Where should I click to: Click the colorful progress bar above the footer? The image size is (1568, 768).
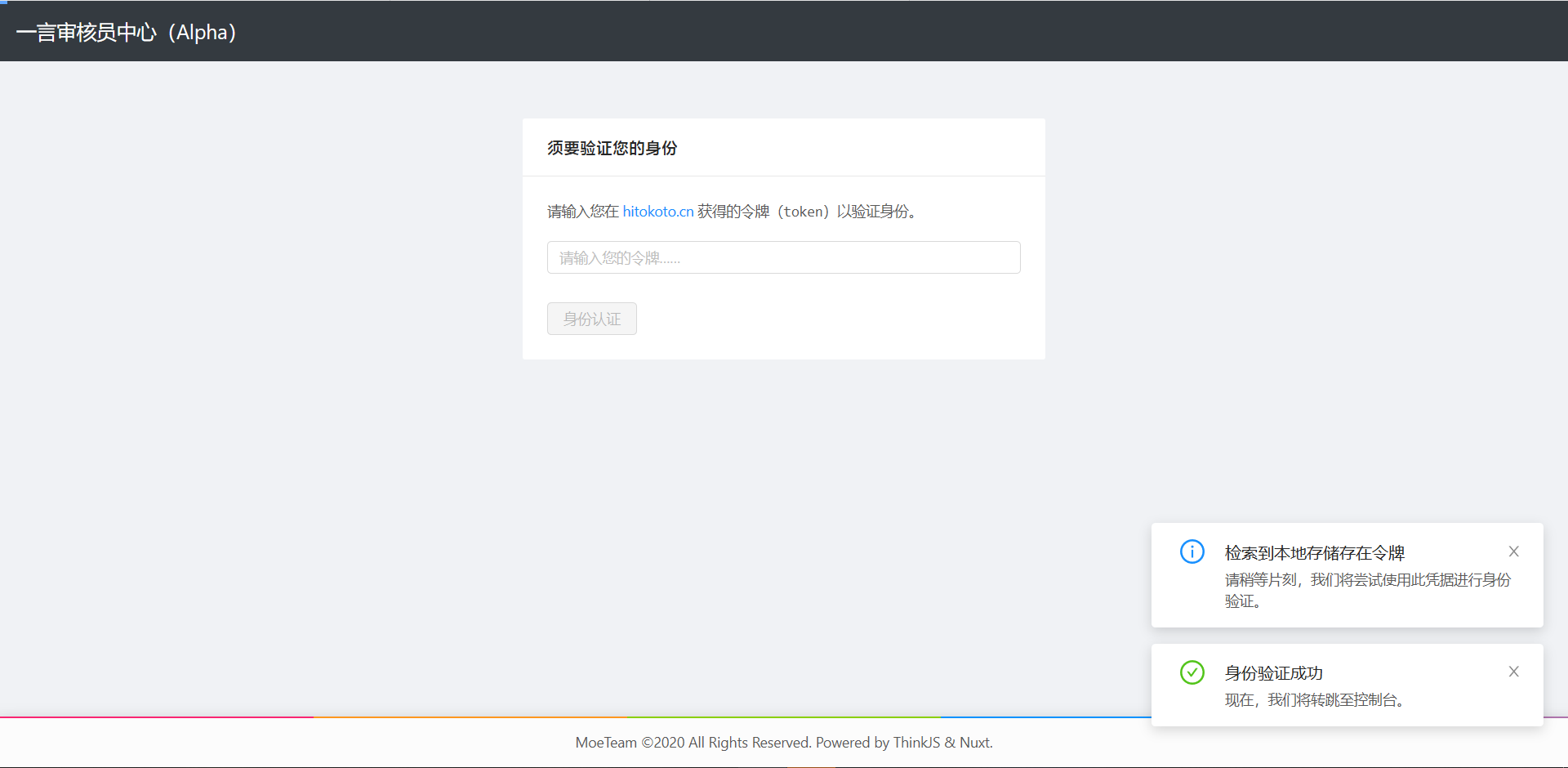pos(572,717)
